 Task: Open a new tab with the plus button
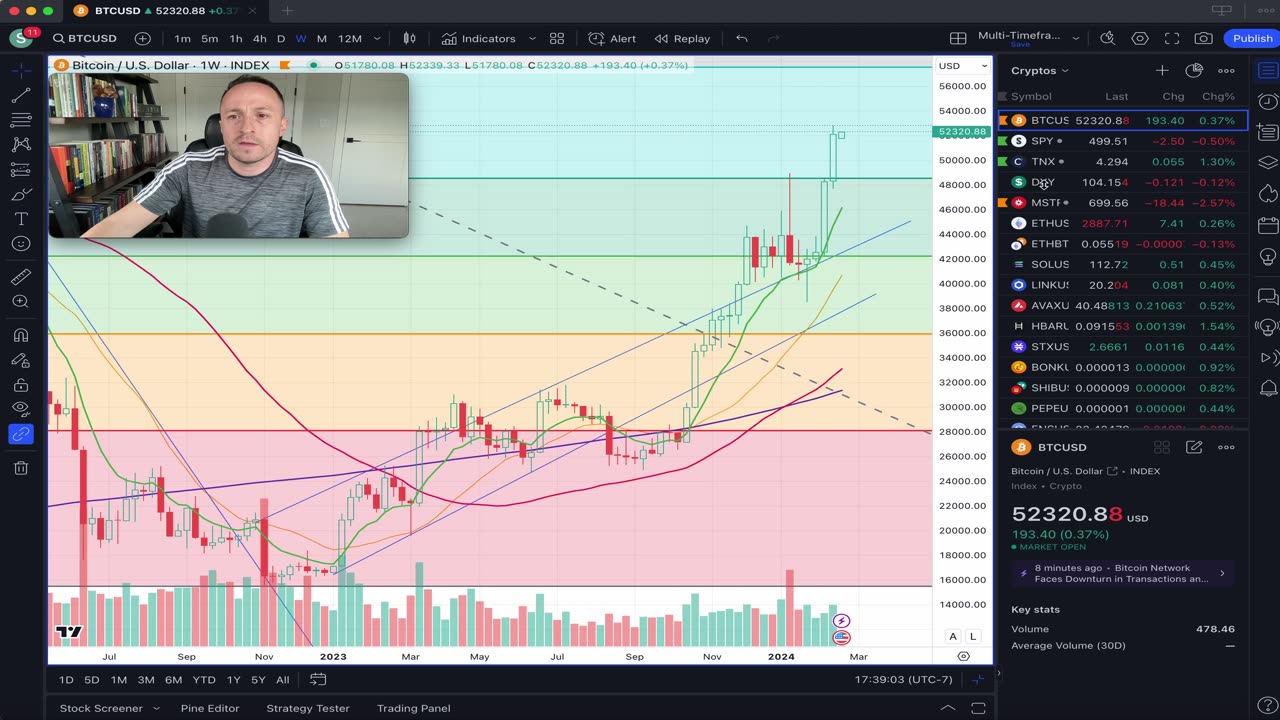(x=287, y=11)
